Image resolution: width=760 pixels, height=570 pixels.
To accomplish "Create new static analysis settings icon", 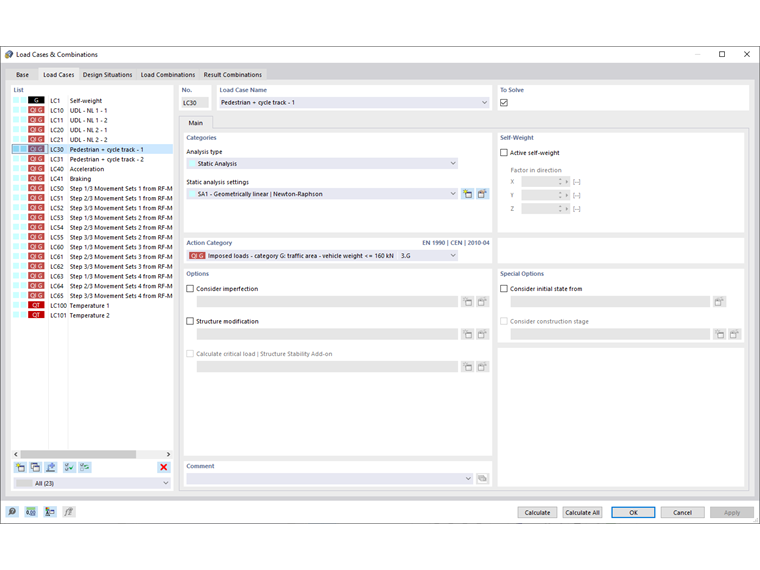I will (467, 194).
